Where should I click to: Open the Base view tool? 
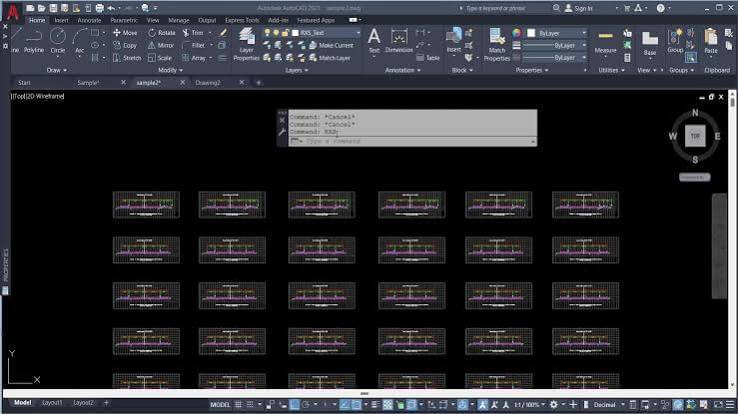(650, 43)
